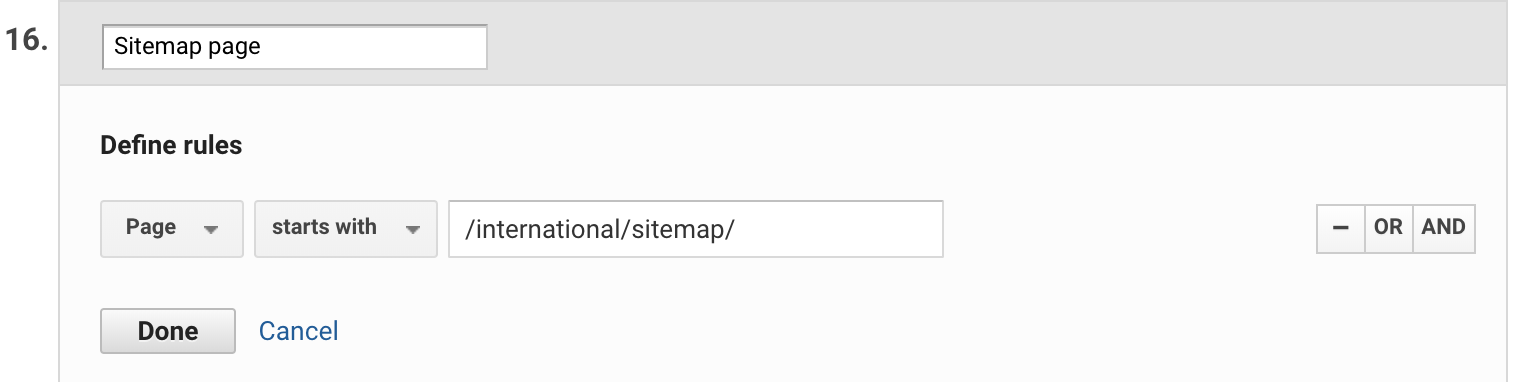Add an OR condition to the rule
Viewport: 1516px width, 388px height.
tap(1388, 228)
